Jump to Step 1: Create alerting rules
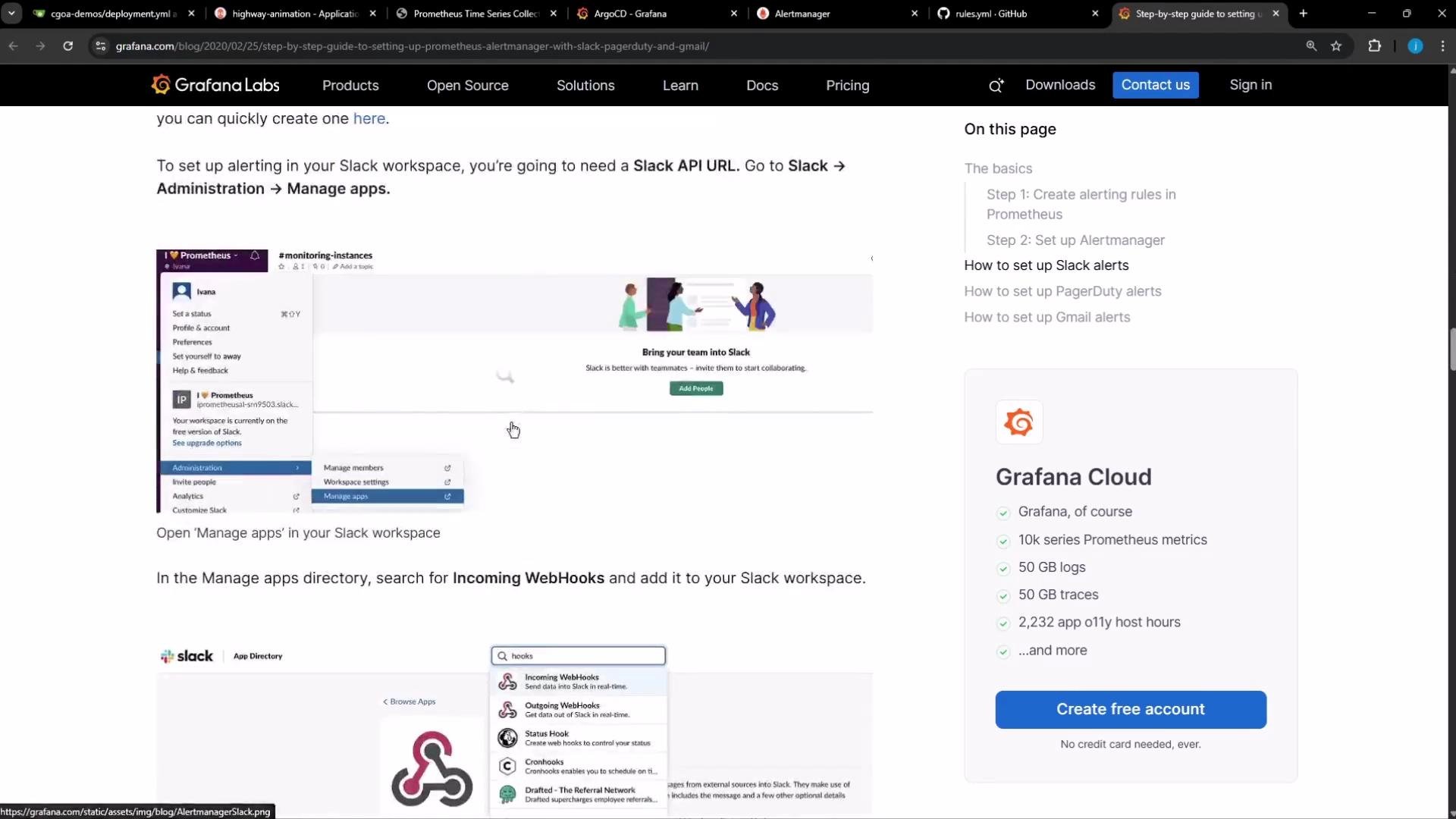 (1081, 204)
